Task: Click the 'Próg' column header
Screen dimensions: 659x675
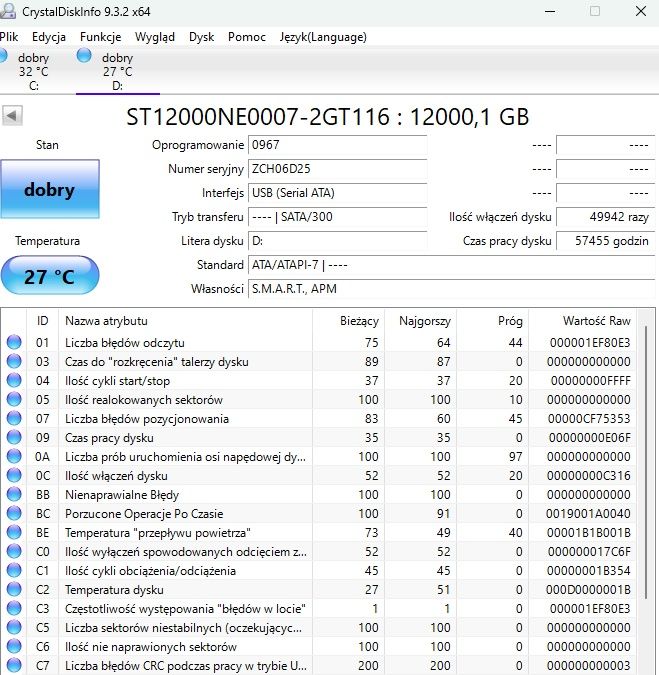Action: 492,321
